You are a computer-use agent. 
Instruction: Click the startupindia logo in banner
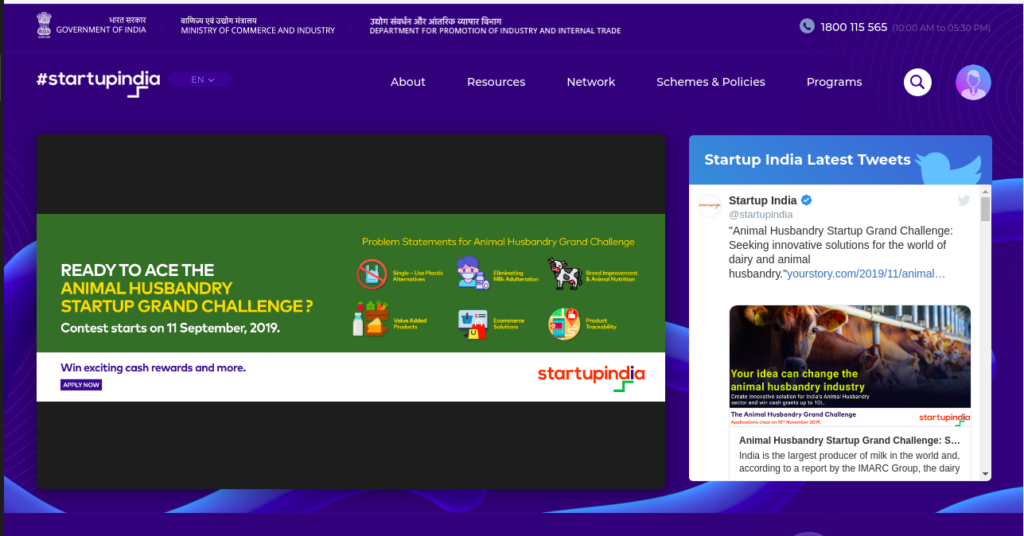[591, 377]
